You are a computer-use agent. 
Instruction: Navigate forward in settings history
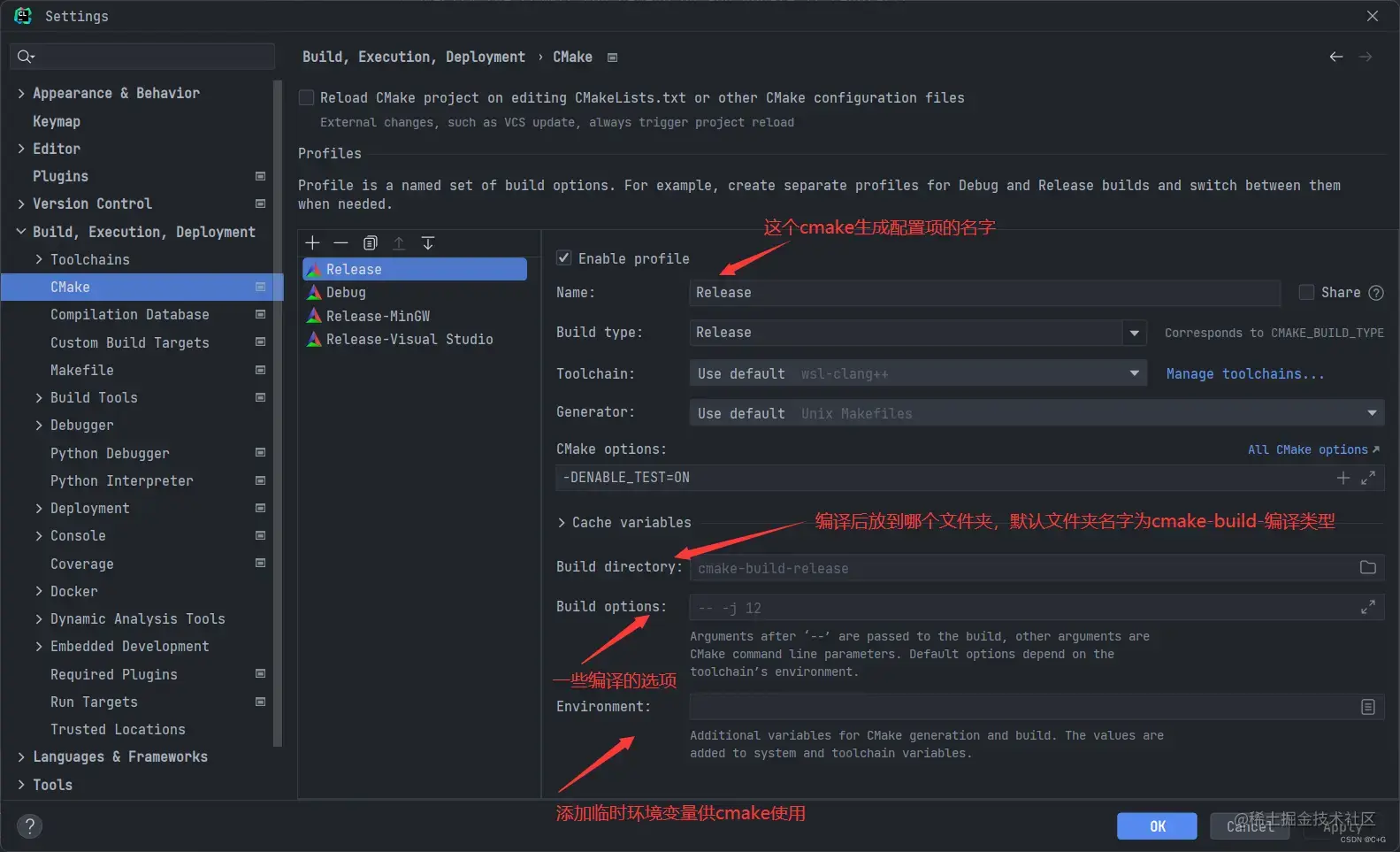[1366, 57]
